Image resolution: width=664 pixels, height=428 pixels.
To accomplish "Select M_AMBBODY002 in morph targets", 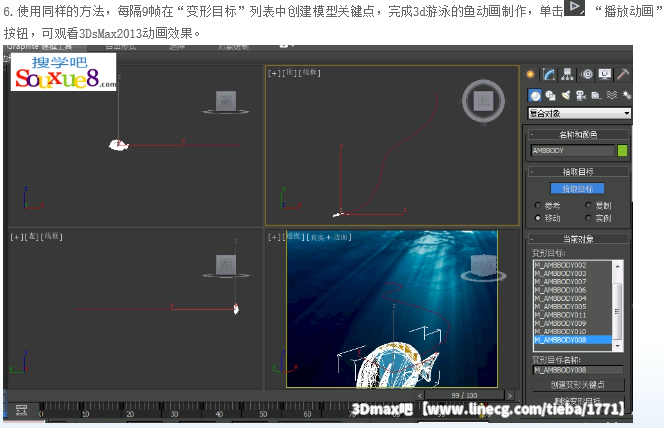I will 572,265.
